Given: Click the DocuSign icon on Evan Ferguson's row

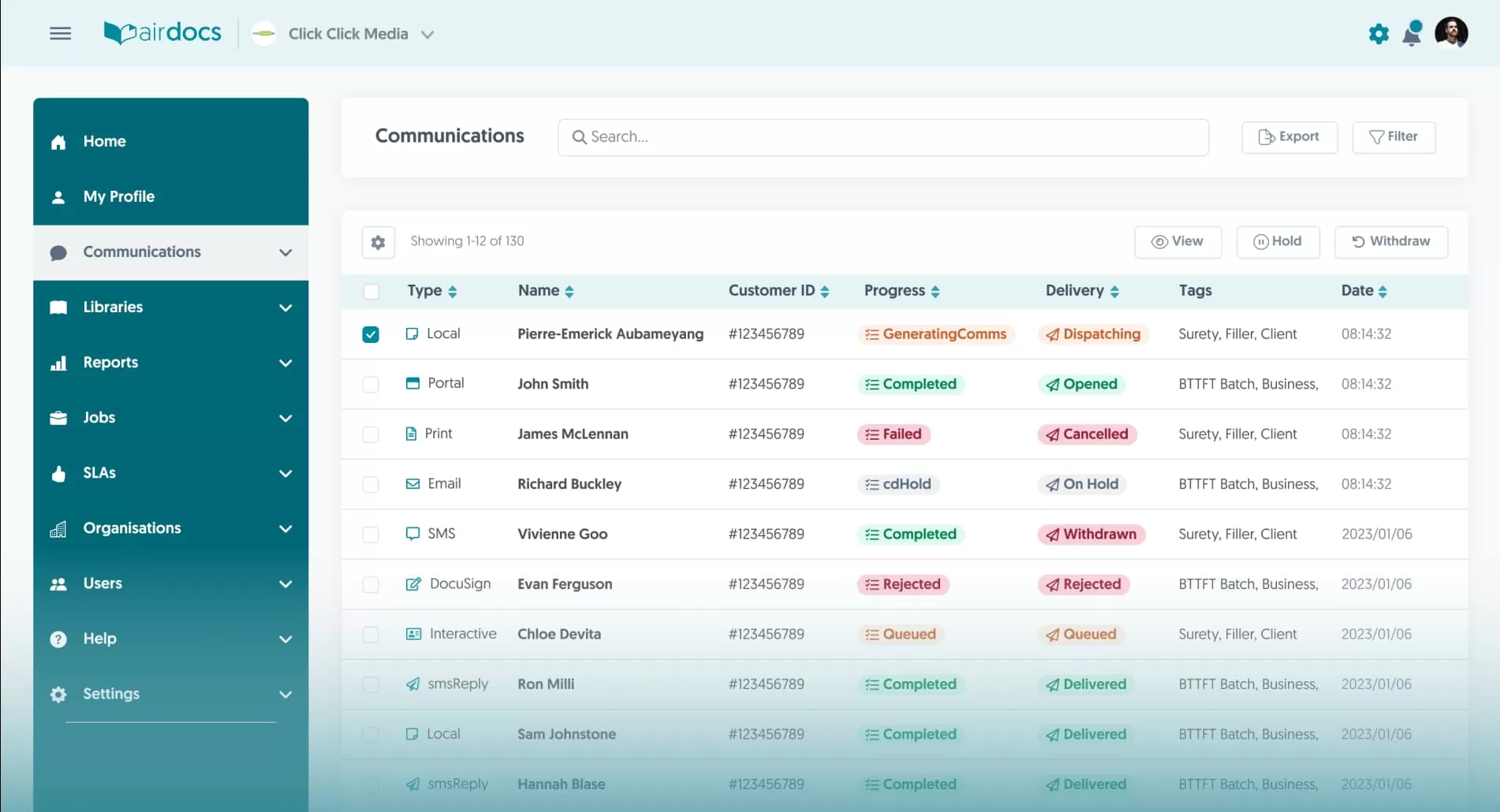Looking at the screenshot, I should coord(413,584).
